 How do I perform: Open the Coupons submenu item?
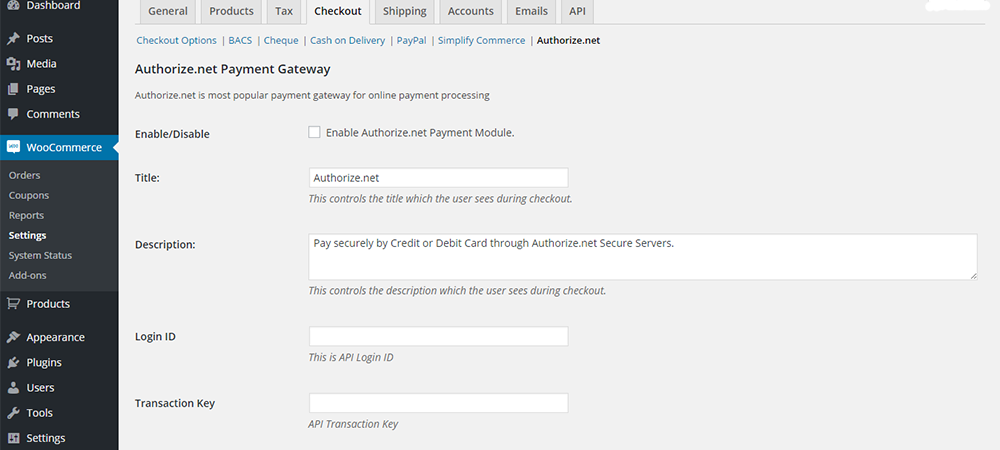(29, 196)
